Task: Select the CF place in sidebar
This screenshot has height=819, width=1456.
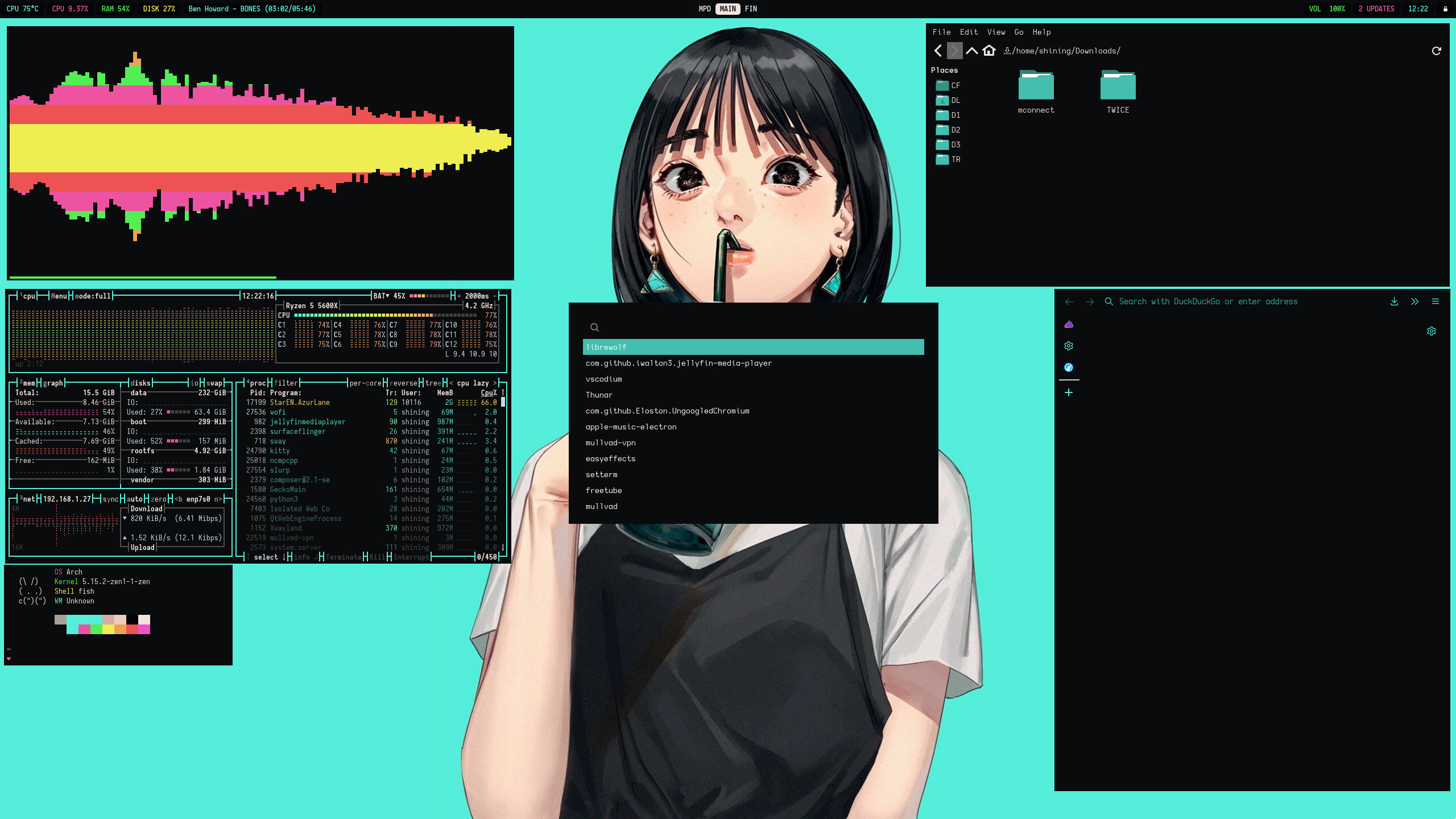Action: click(x=948, y=85)
